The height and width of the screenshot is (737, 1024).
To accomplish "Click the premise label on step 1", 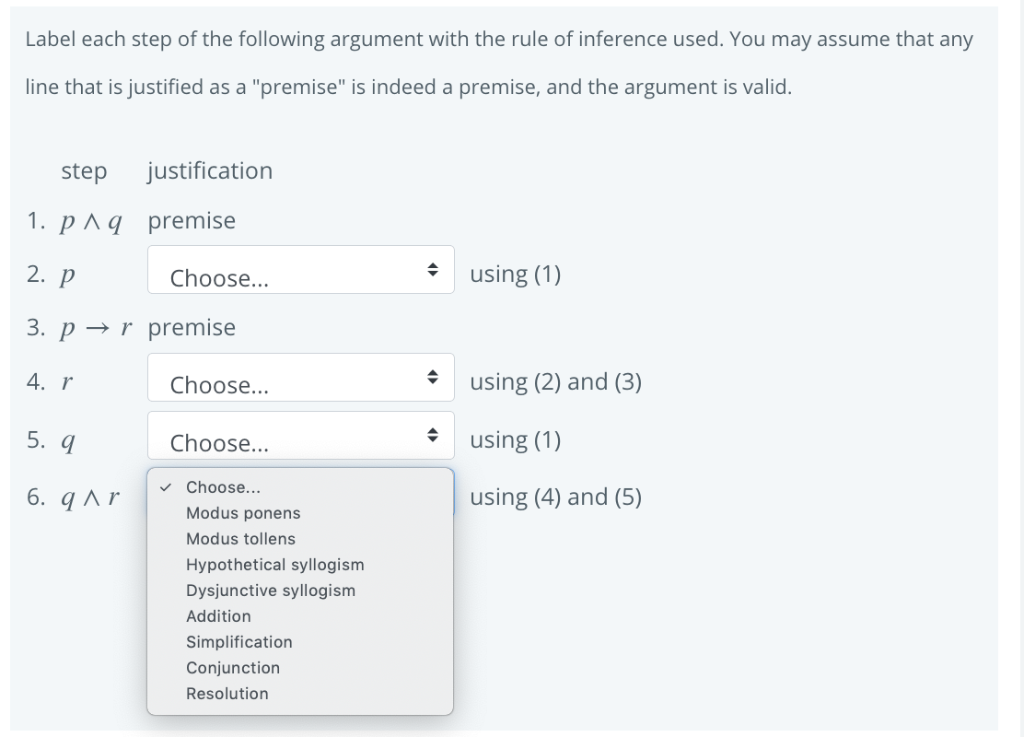I will [x=191, y=220].
